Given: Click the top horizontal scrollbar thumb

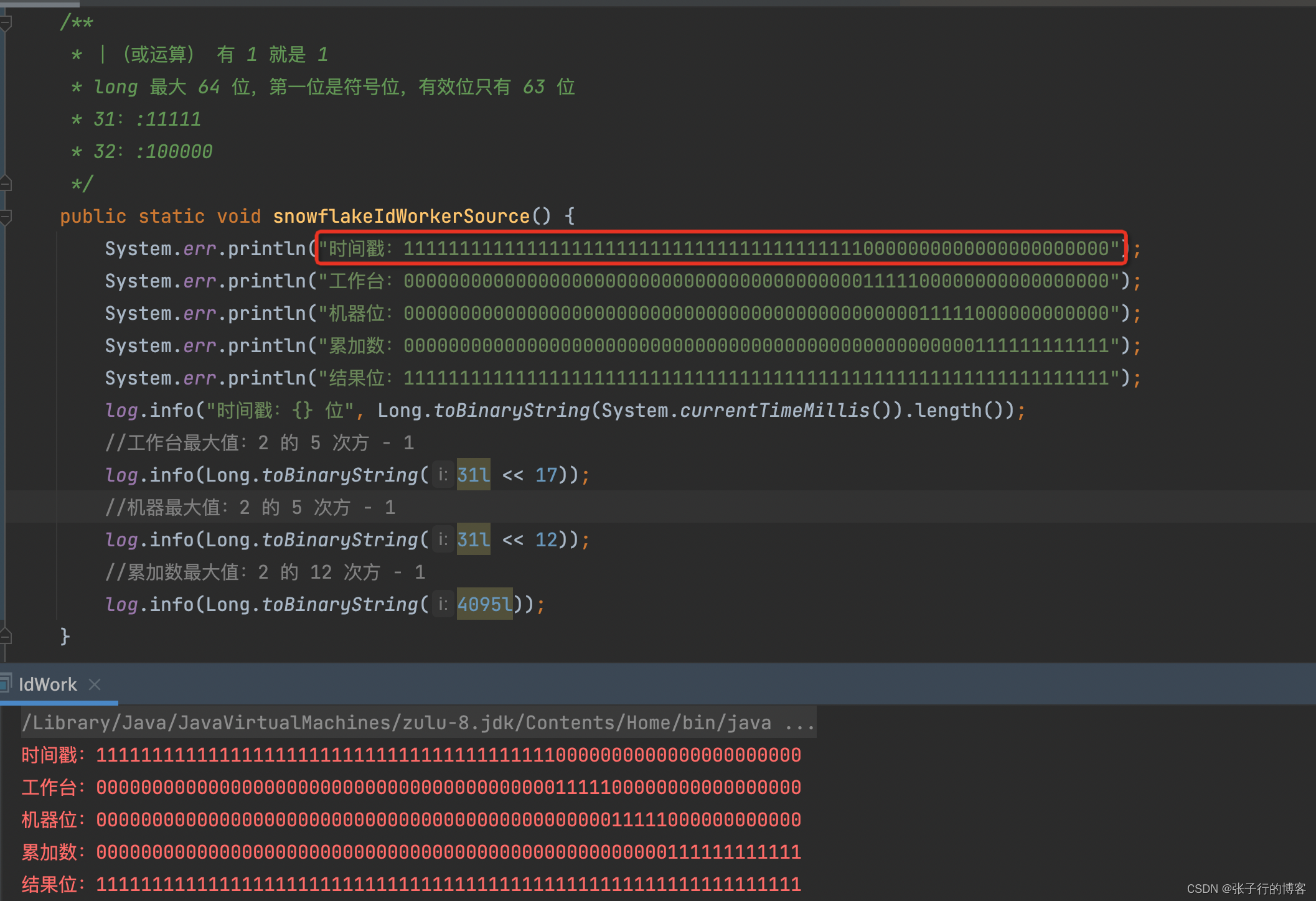Looking at the screenshot, I should tap(40, 4).
